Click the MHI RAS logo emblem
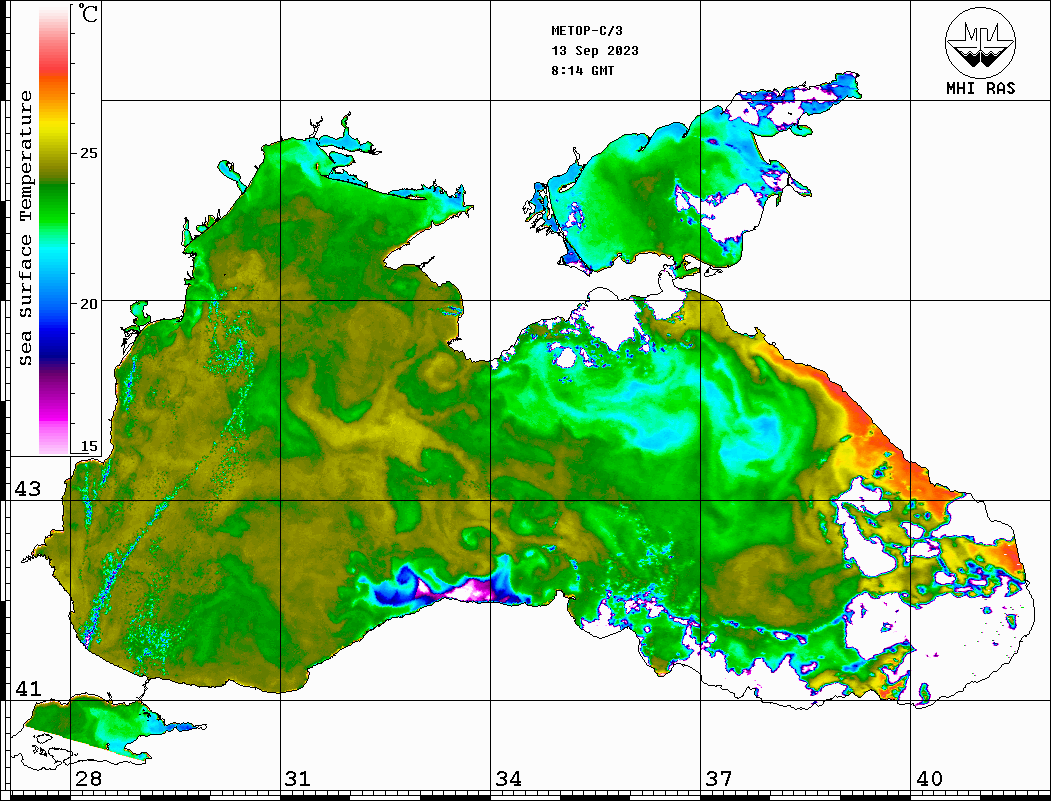Image resolution: width=1051 pixels, height=801 pixels. pos(981,42)
